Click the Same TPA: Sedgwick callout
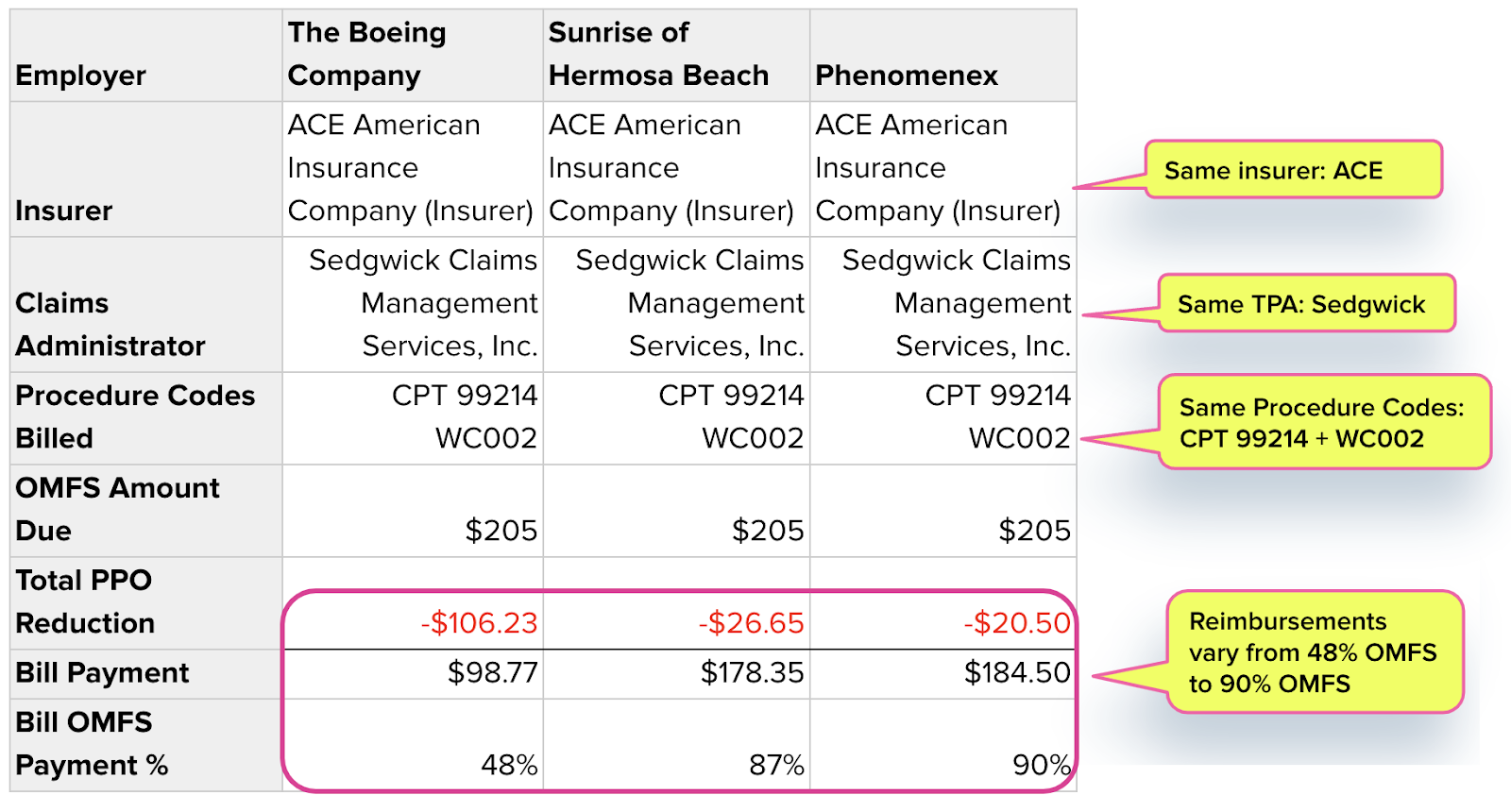This screenshot has width=1511, height=812. click(x=1307, y=303)
